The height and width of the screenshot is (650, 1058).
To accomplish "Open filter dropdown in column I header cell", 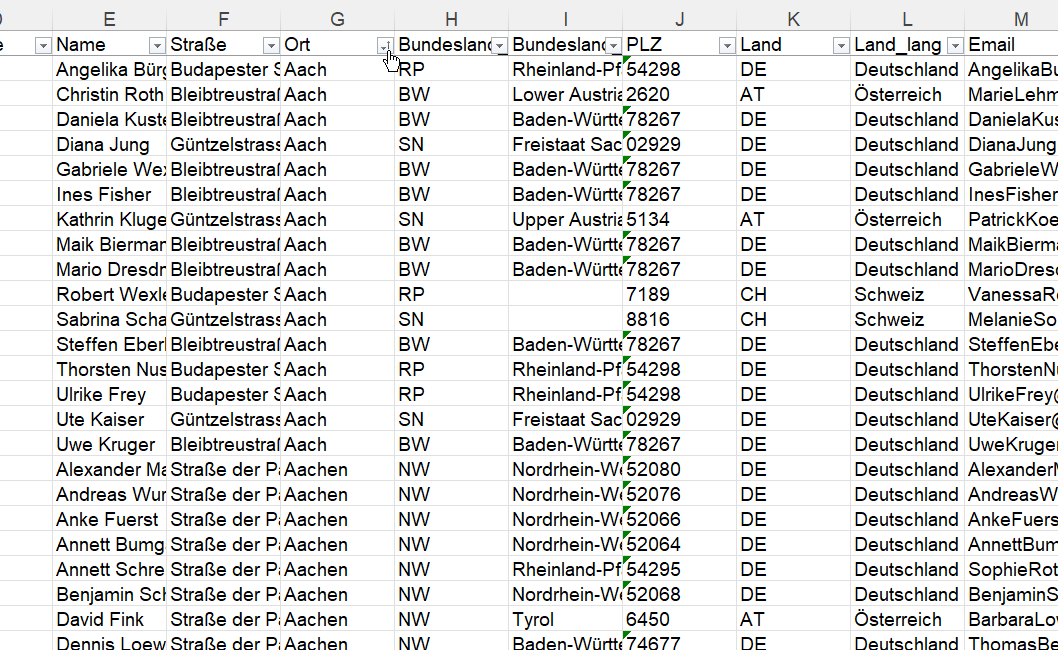I will [x=613, y=45].
